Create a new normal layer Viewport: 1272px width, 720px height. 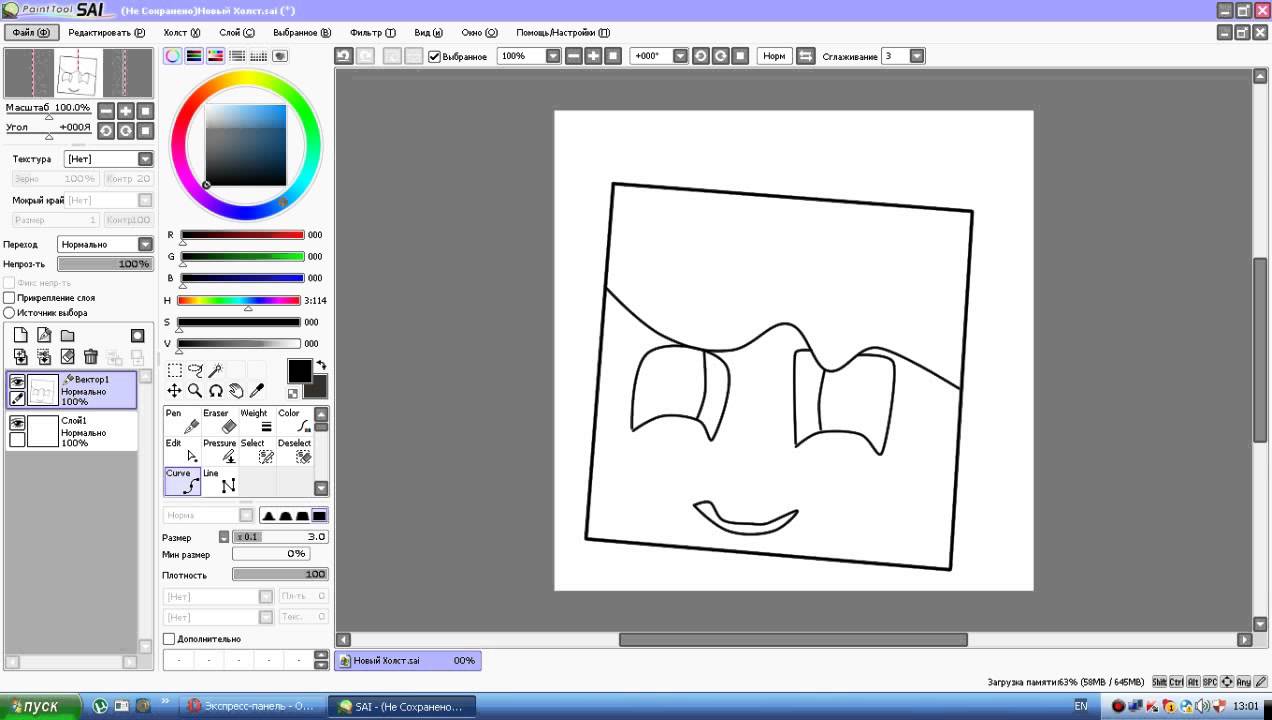(20, 336)
